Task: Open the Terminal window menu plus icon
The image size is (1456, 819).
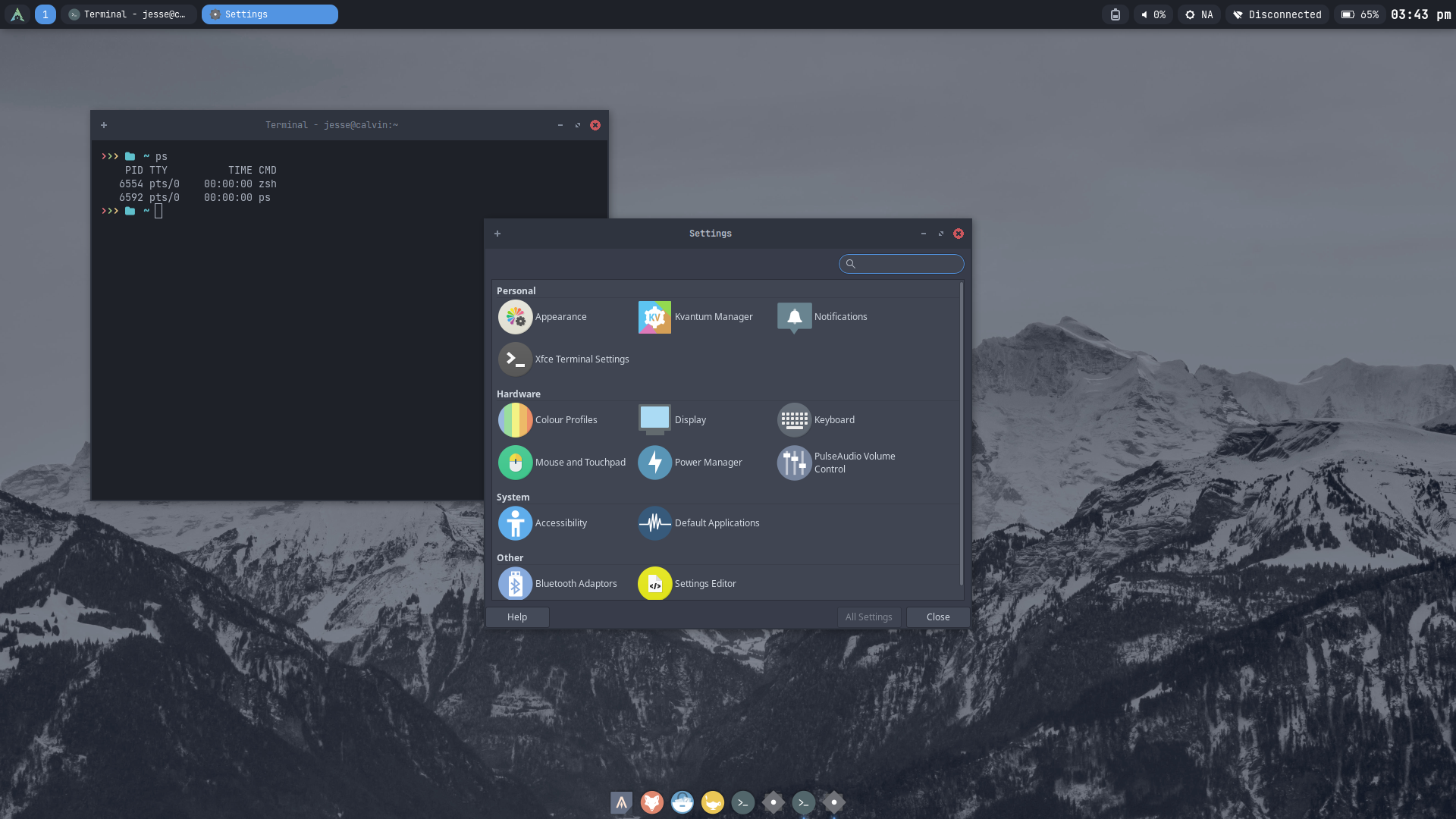Action: tap(104, 125)
